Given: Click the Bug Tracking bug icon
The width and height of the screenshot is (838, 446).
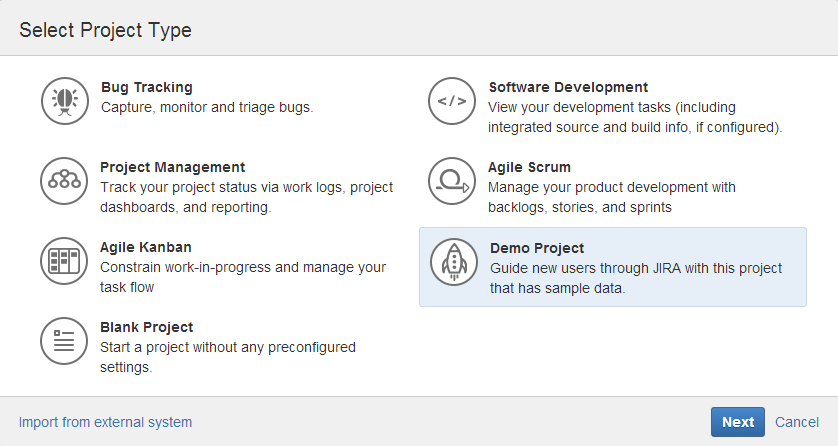Looking at the screenshot, I should pyautogui.click(x=65, y=101).
